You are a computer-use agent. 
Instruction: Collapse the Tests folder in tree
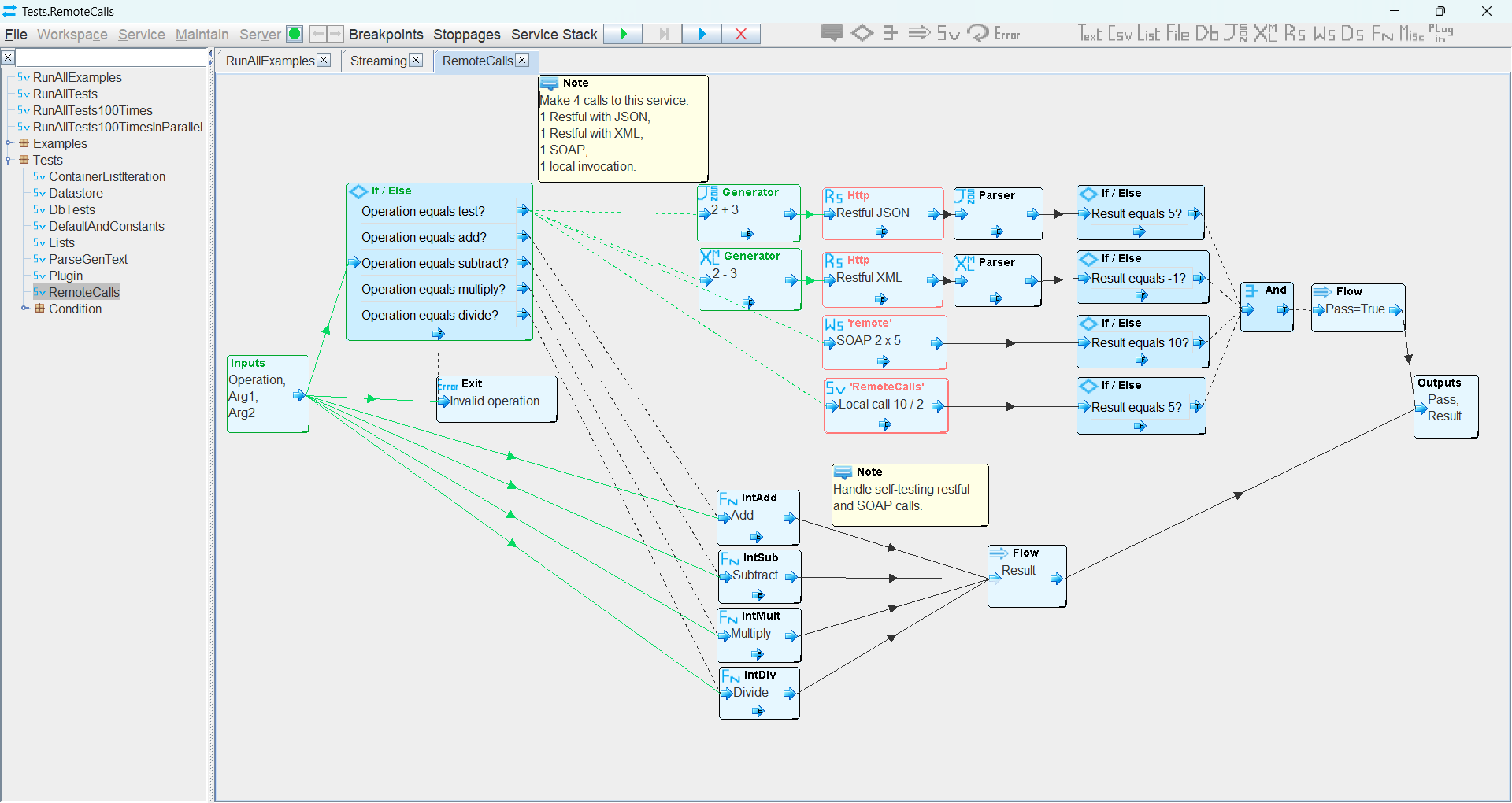pos(9,160)
